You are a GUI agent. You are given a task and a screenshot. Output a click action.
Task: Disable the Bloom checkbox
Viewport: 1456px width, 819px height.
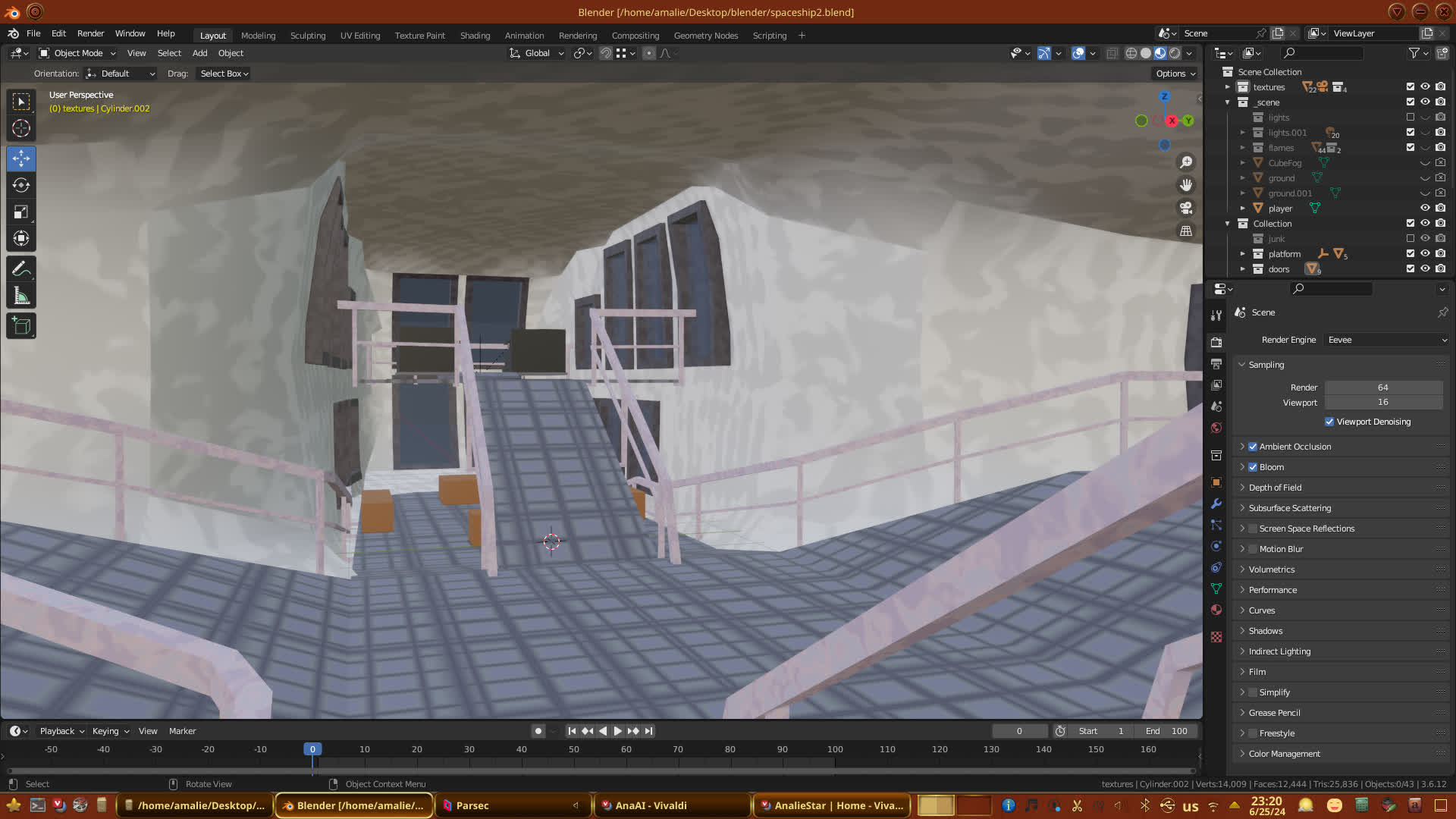click(x=1253, y=467)
